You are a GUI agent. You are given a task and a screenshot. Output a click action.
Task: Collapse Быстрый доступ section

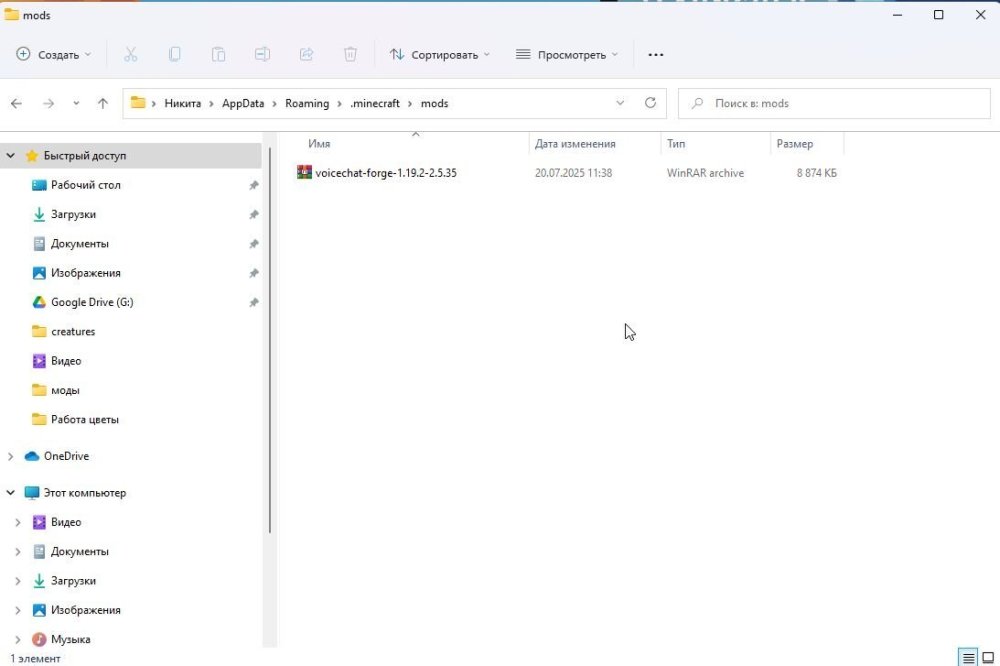[11, 156]
